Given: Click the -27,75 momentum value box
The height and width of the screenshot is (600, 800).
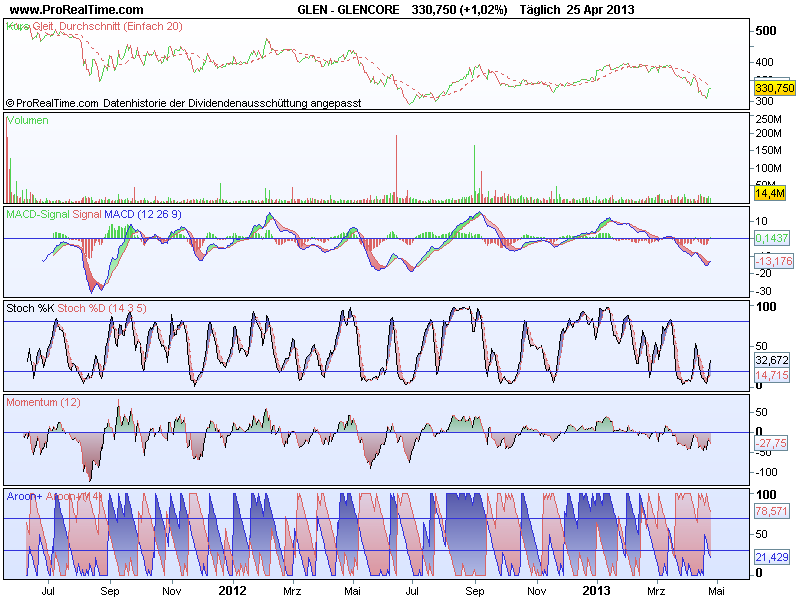Looking at the screenshot, I should [771, 443].
